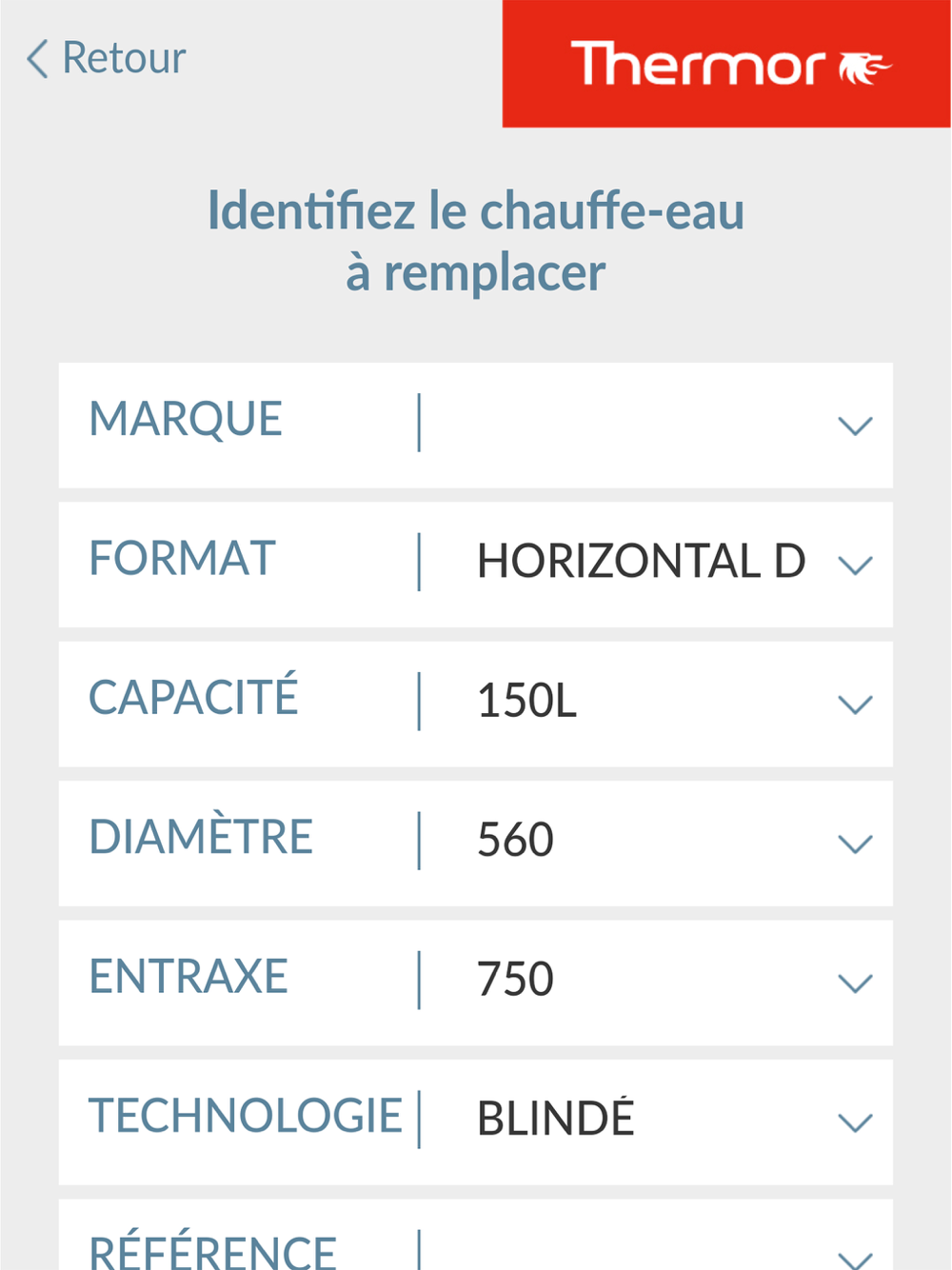The image size is (952, 1270).
Task: Click the 150L capacity value
Action: tap(526, 702)
